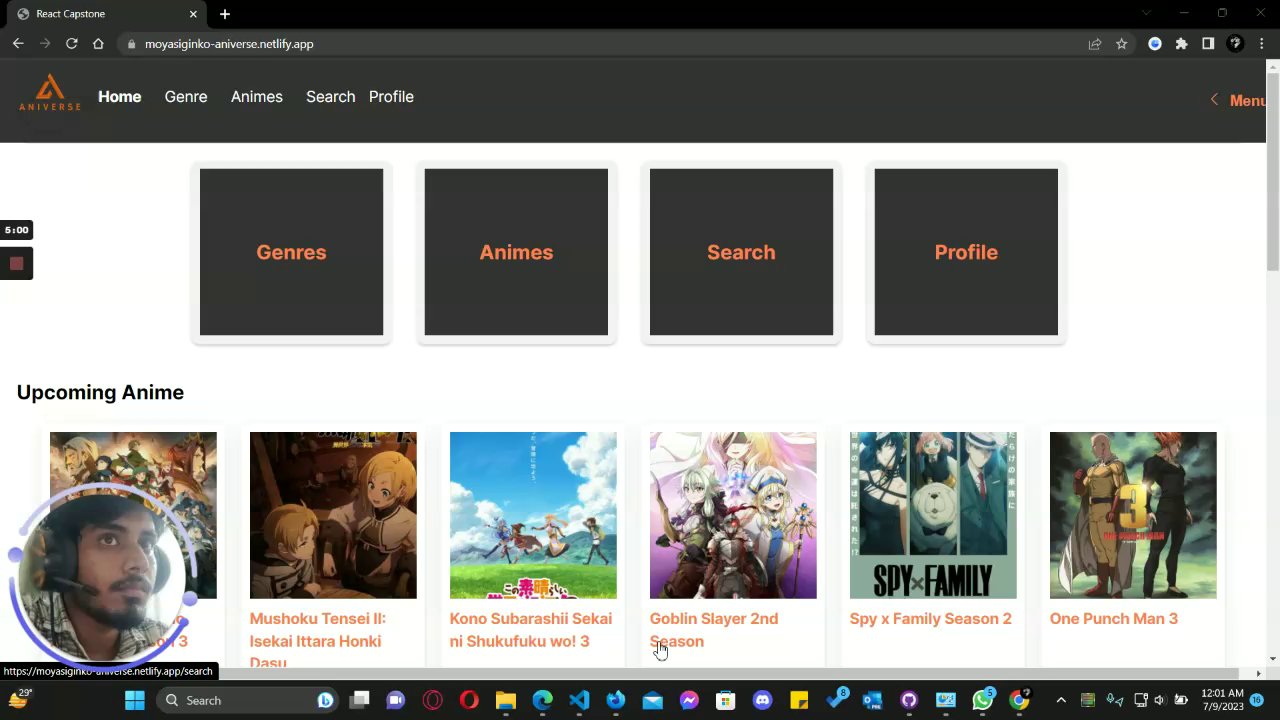Viewport: 1280px width, 720px height.
Task: Open WhatsApp from the taskbar
Action: coord(982,700)
